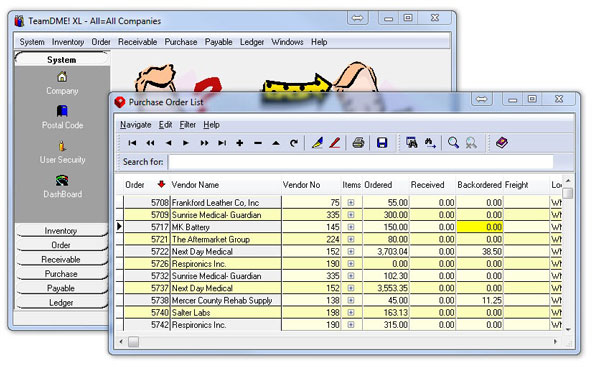Open the Ledger menu in main menu bar
Image resolution: width=600 pixels, height=367 pixels.
252,42
